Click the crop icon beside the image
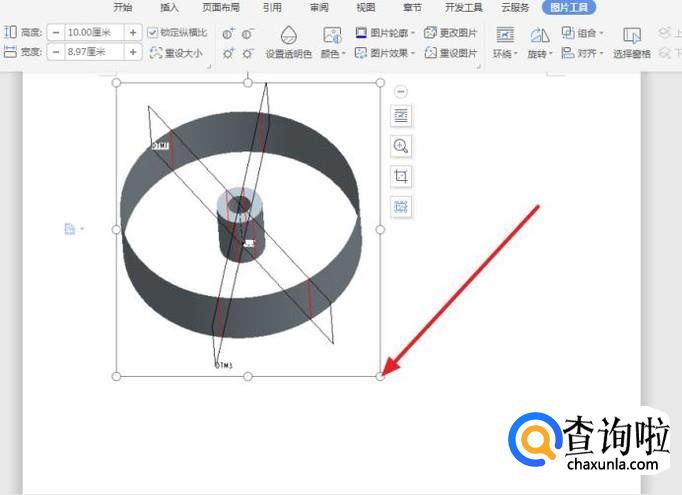 point(401,176)
